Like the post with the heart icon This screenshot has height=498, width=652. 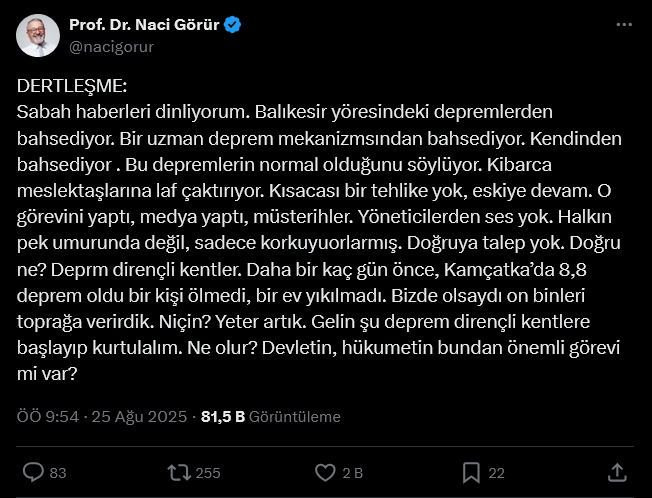(325, 472)
